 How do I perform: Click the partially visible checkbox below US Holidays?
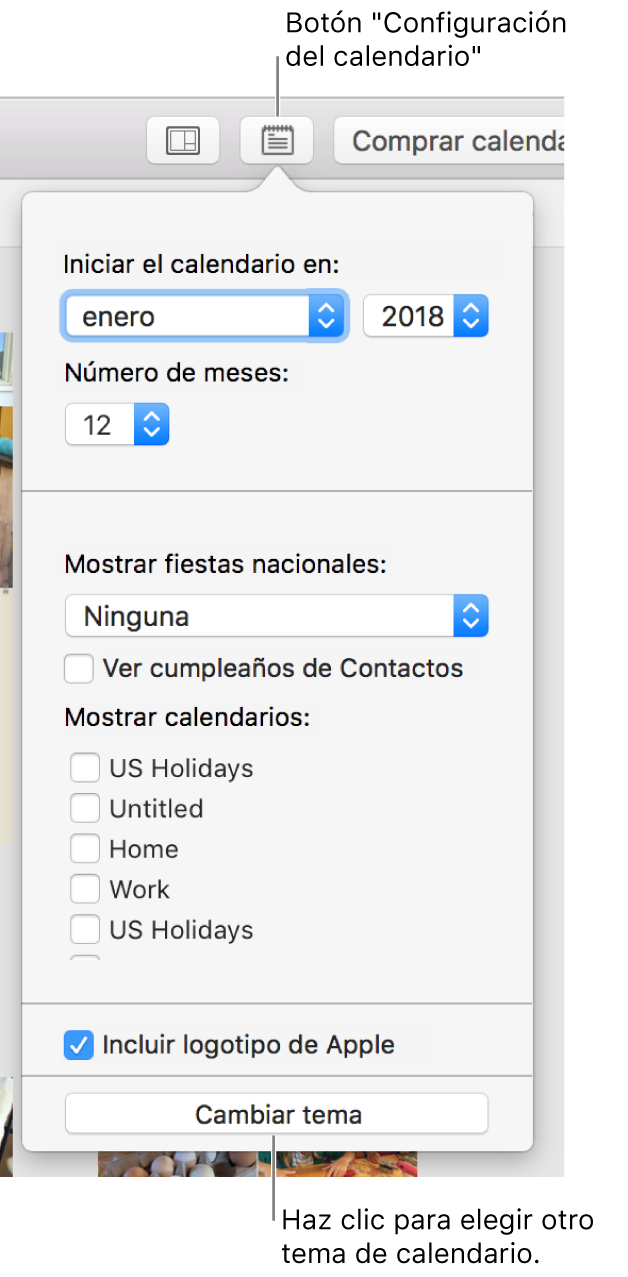[x=85, y=962]
